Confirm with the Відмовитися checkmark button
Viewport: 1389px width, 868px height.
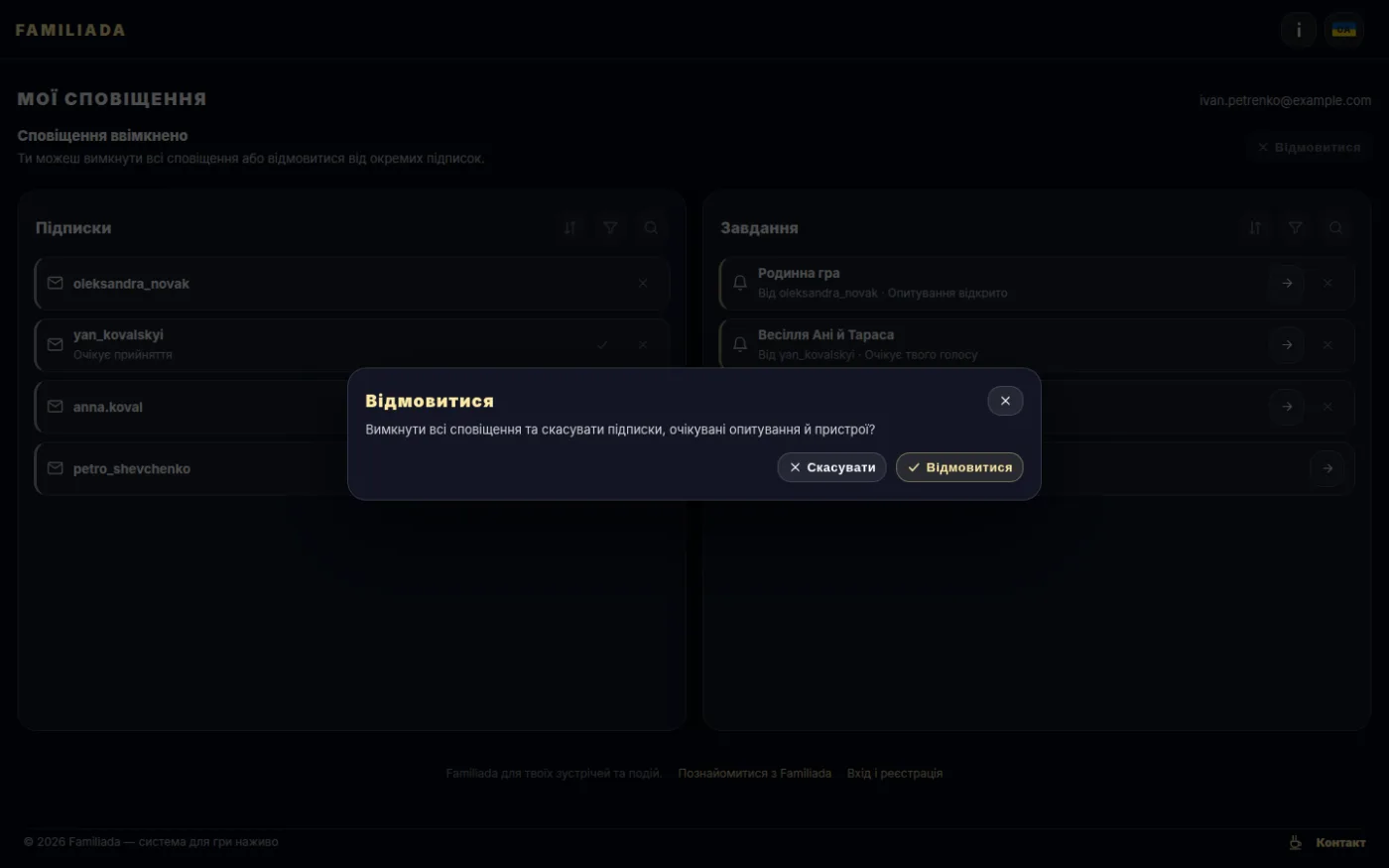[x=959, y=467]
